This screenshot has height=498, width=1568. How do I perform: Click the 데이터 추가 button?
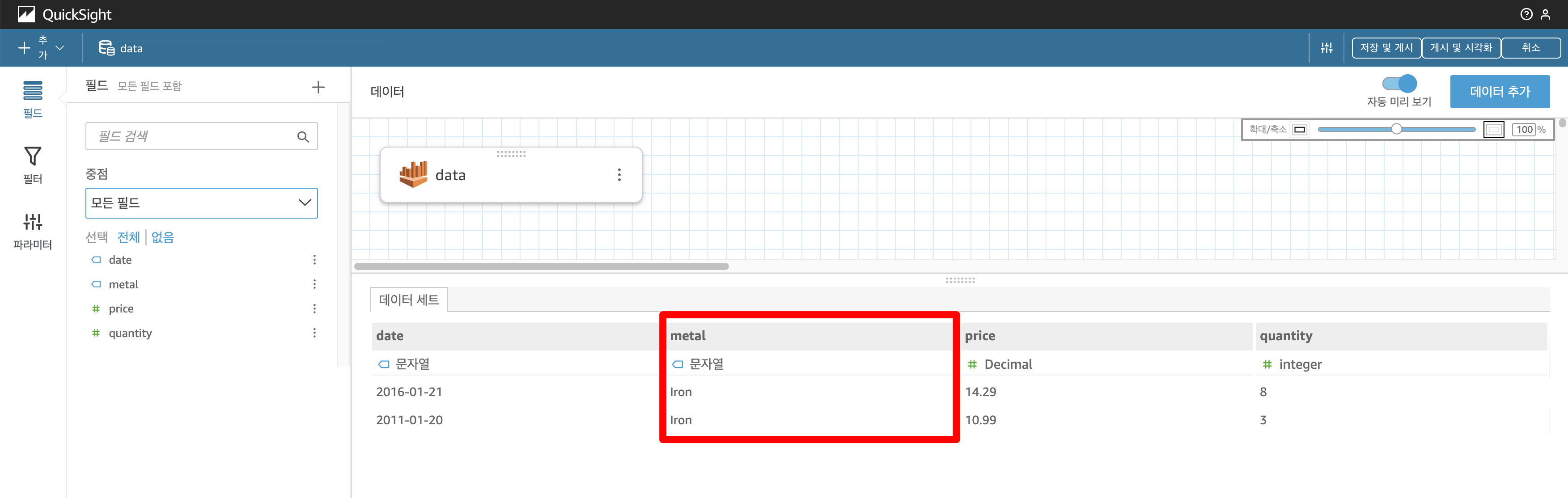click(x=1499, y=91)
